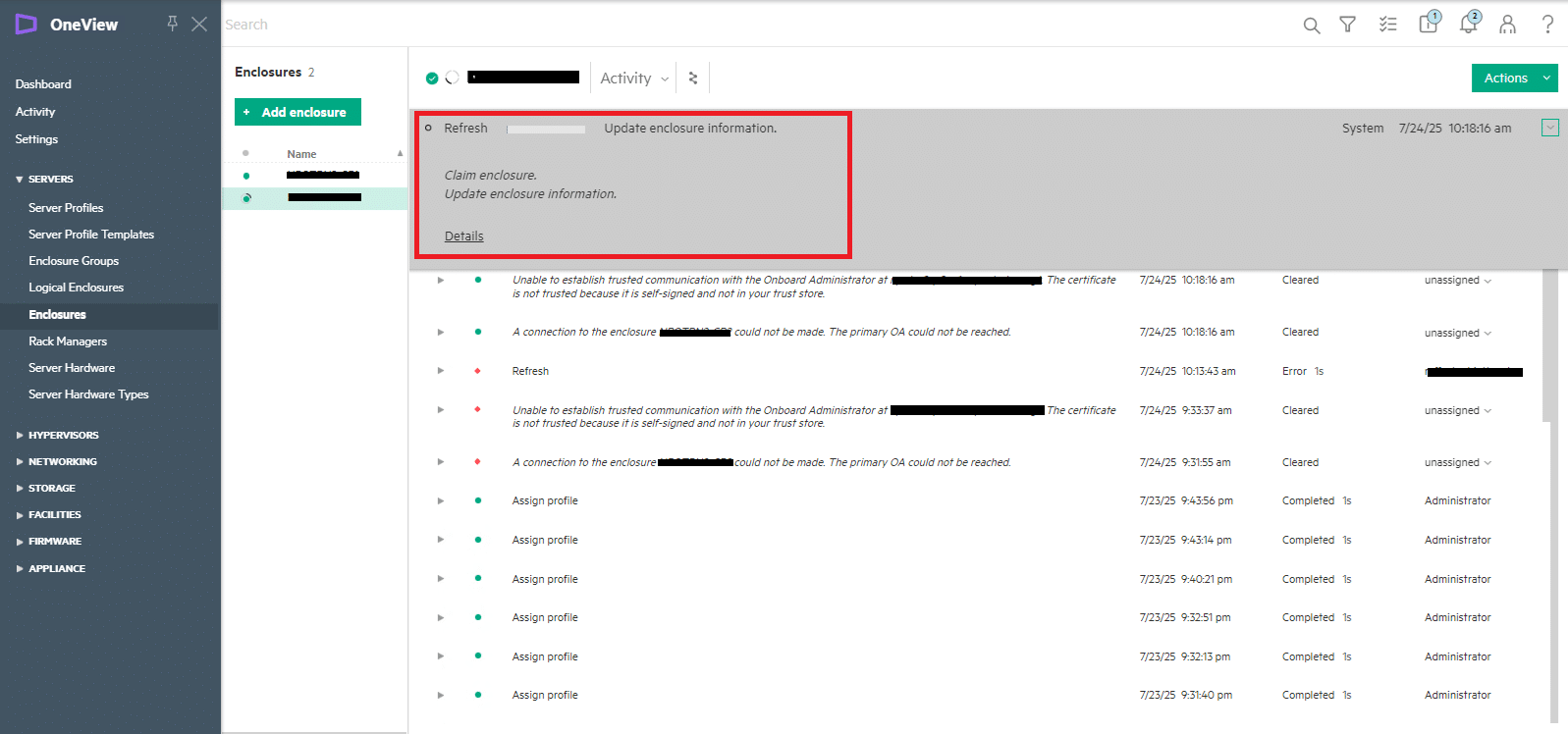Open Server Profiles page
The width and height of the screenshot is (1568, 734).
pyautogui.click(x=66, y=208)
